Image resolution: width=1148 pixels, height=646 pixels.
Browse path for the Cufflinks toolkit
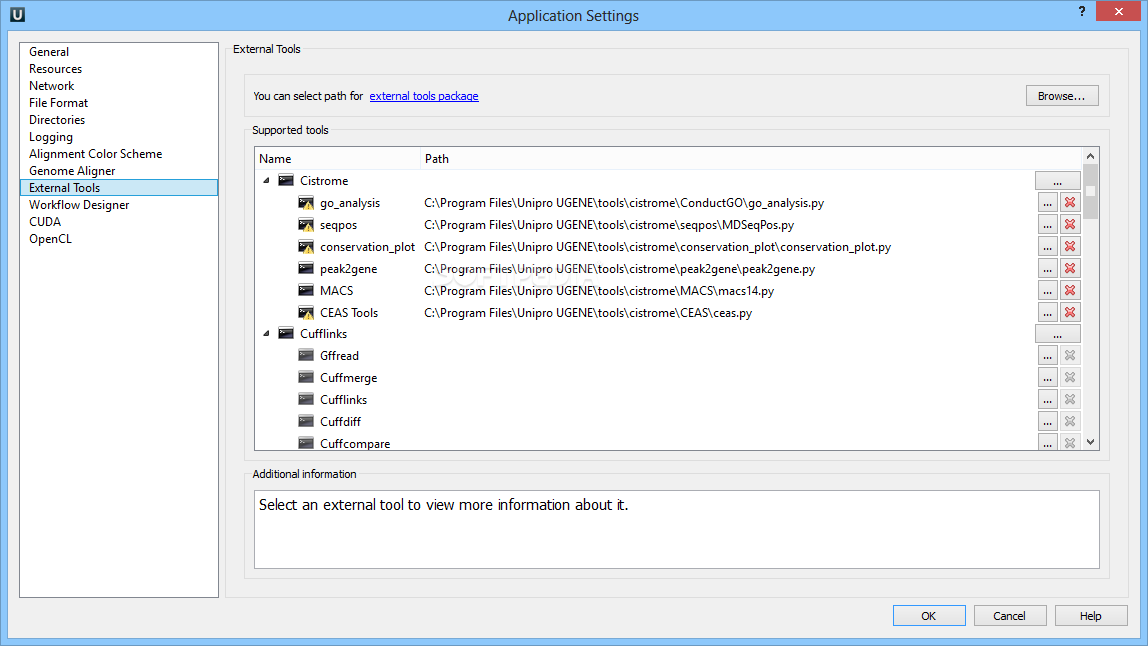1057,334
